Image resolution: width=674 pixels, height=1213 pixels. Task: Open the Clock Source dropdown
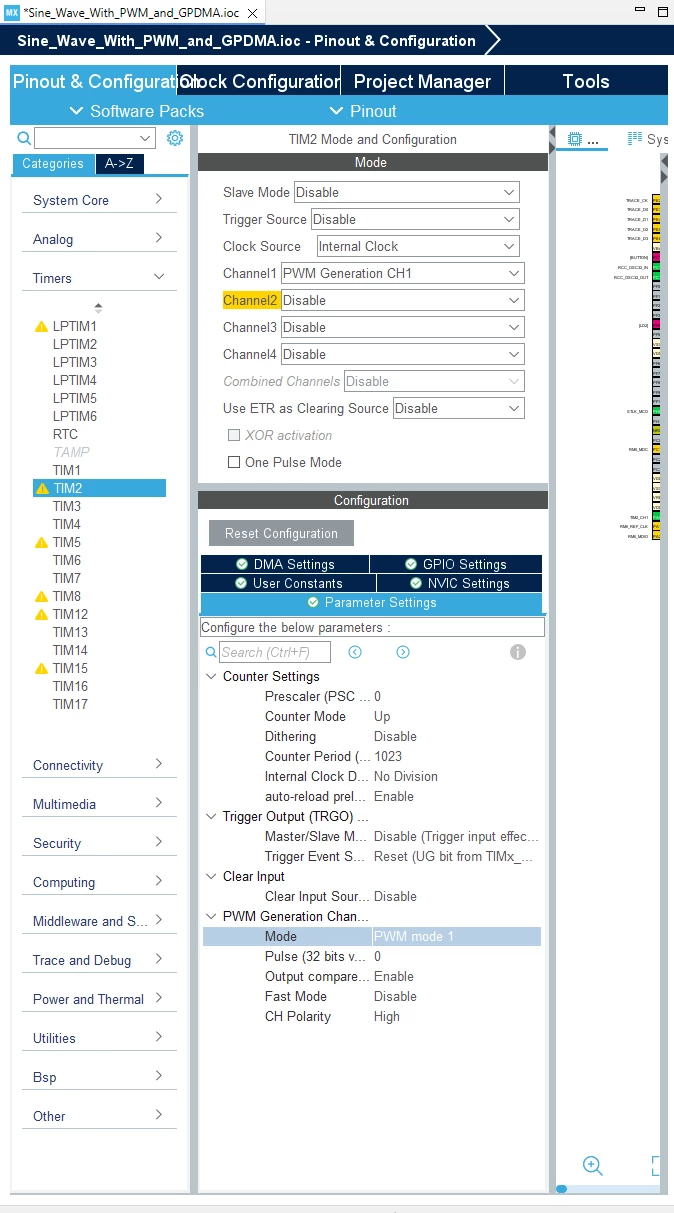418,246
